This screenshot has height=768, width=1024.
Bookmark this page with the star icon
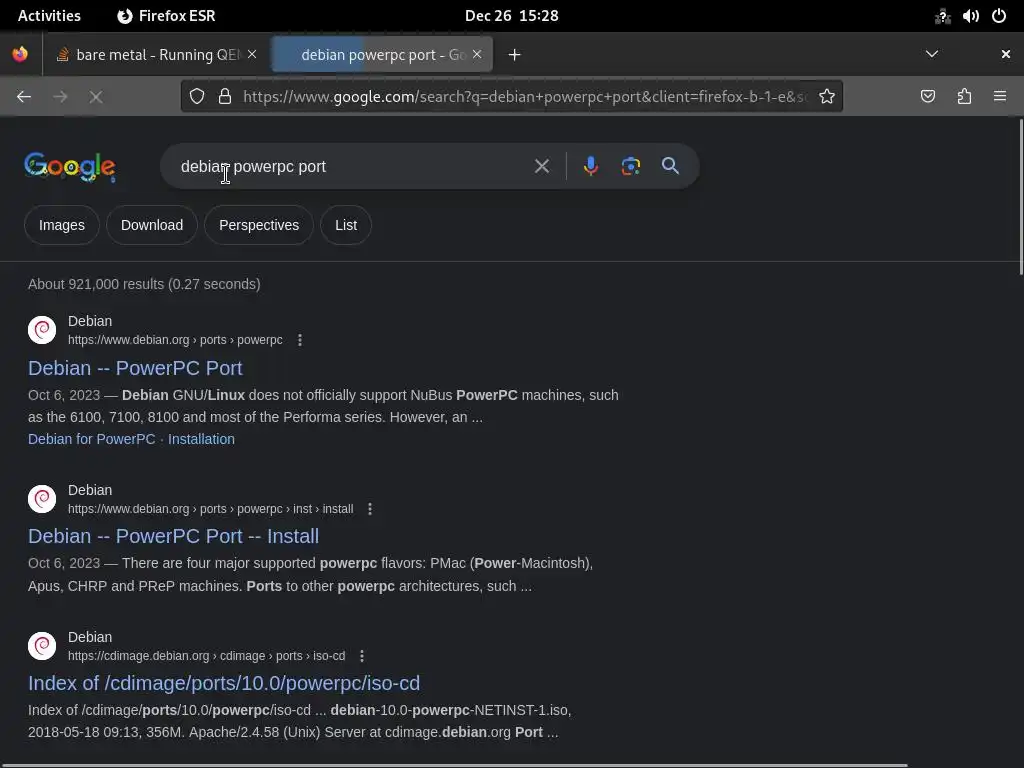[827, 97]
